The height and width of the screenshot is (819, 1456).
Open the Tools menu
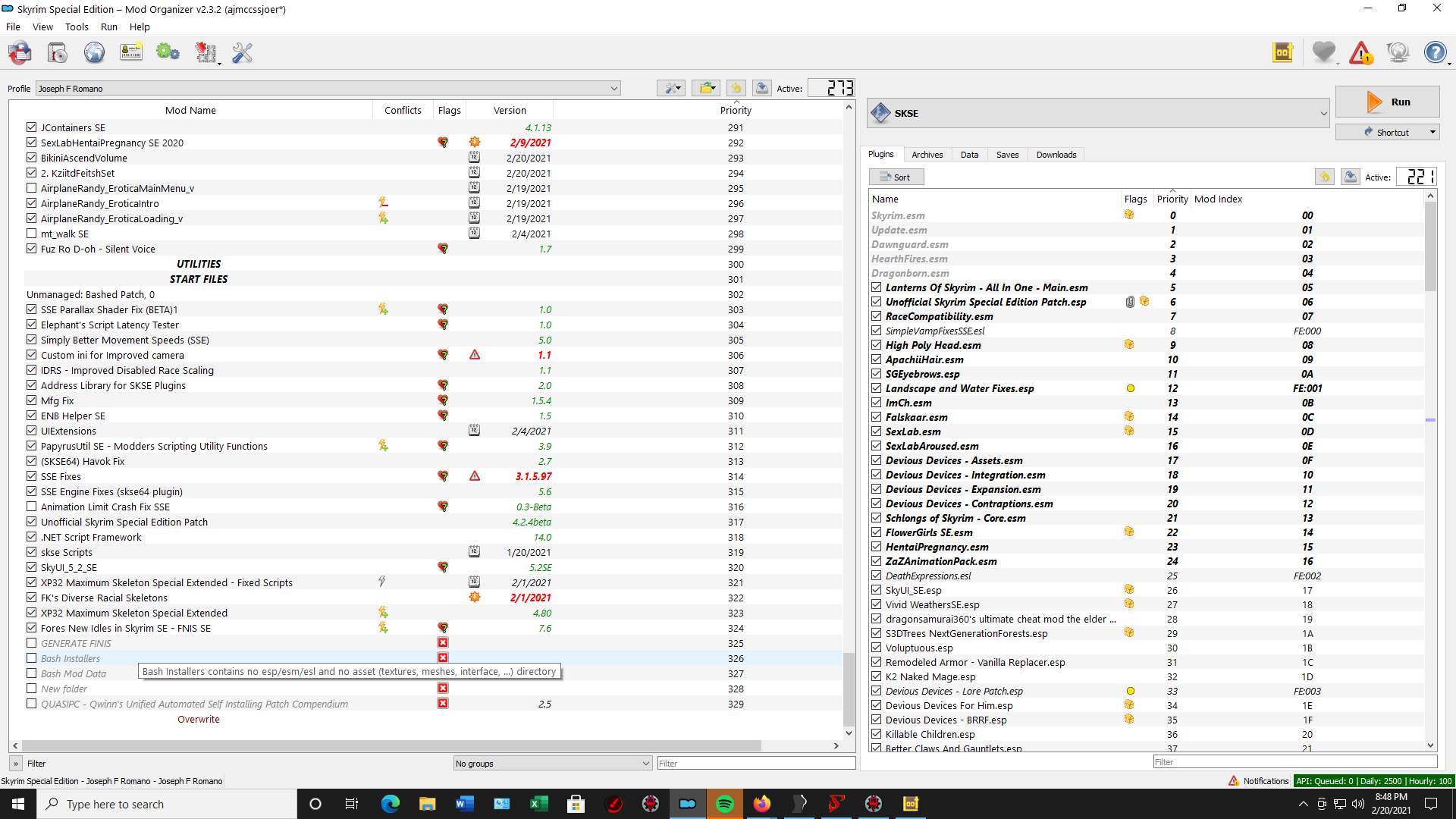[77, 27]
